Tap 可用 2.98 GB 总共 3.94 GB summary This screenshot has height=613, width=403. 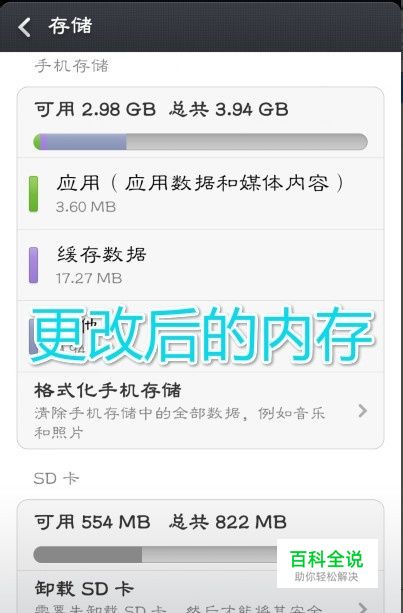(161, 109)
